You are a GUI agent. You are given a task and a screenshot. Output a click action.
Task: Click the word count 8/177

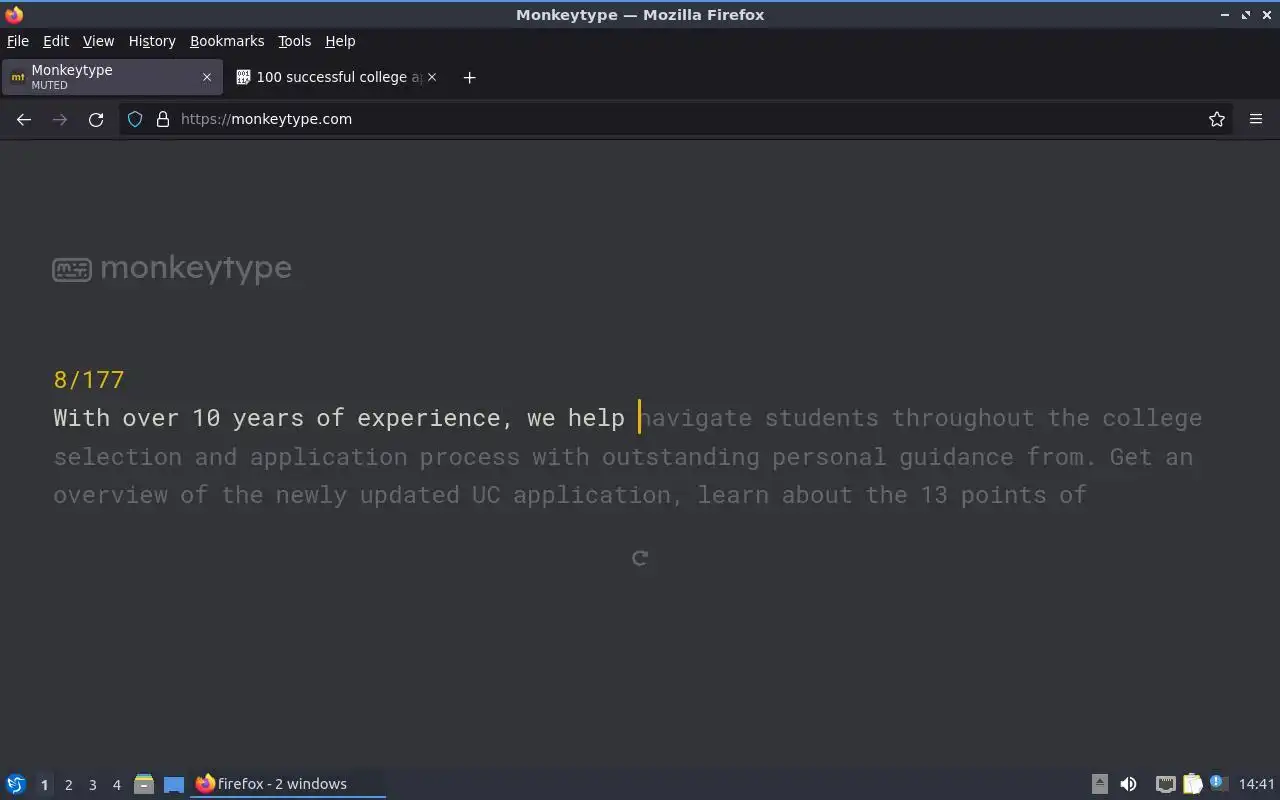pos(89,380)
